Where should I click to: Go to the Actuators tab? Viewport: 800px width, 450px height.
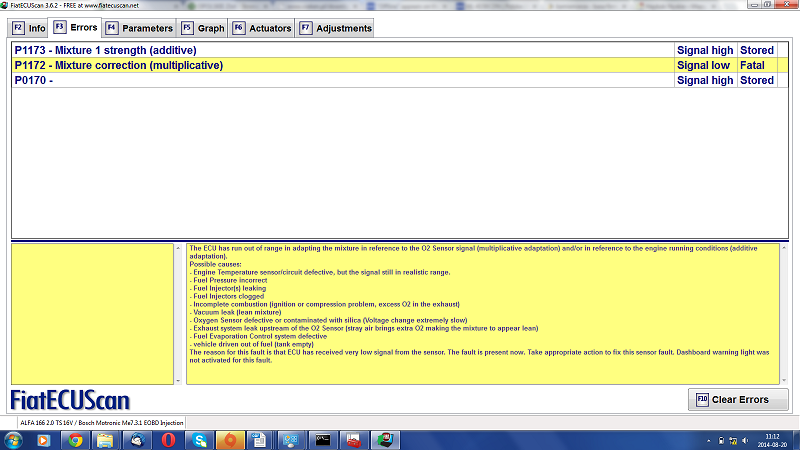pos(262,28)
